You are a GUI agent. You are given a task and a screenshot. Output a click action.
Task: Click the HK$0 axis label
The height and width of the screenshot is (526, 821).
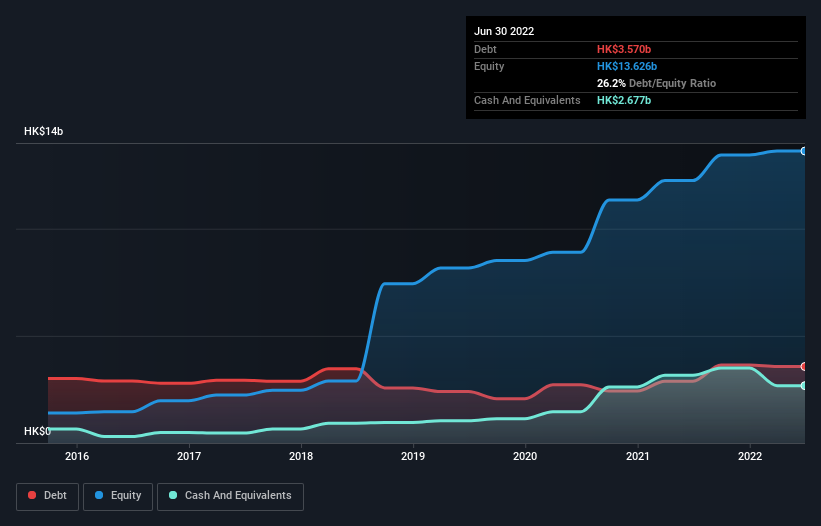point(37,431)
